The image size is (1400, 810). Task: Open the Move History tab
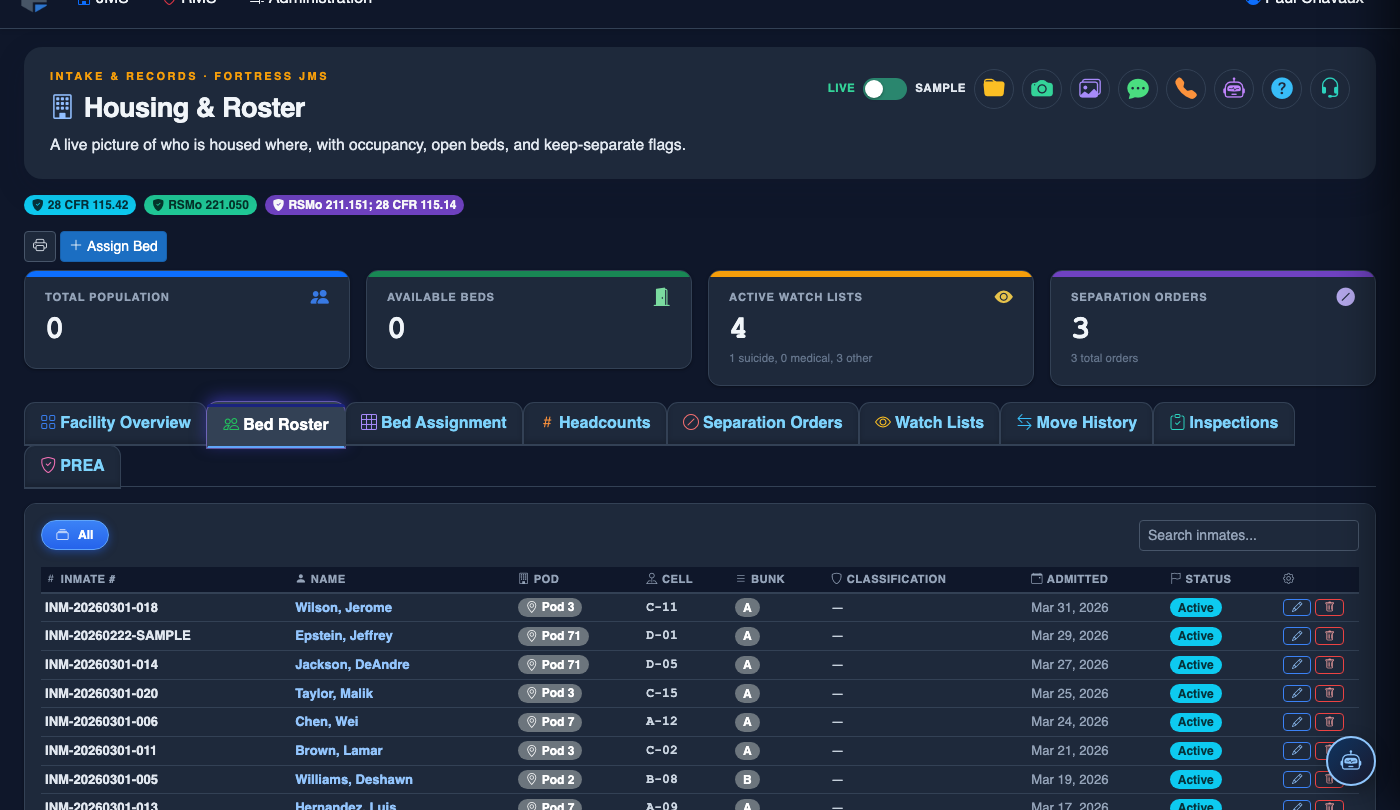[1076, 423]
